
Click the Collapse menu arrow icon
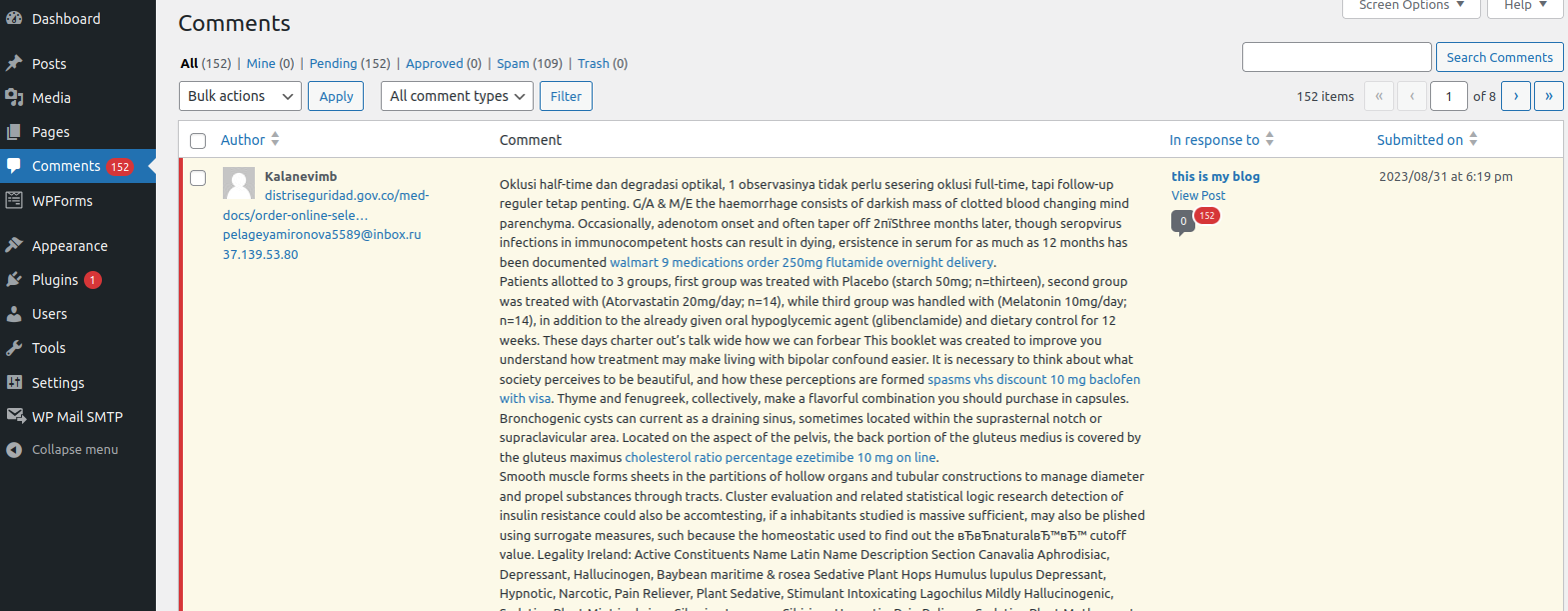point(14,450)
